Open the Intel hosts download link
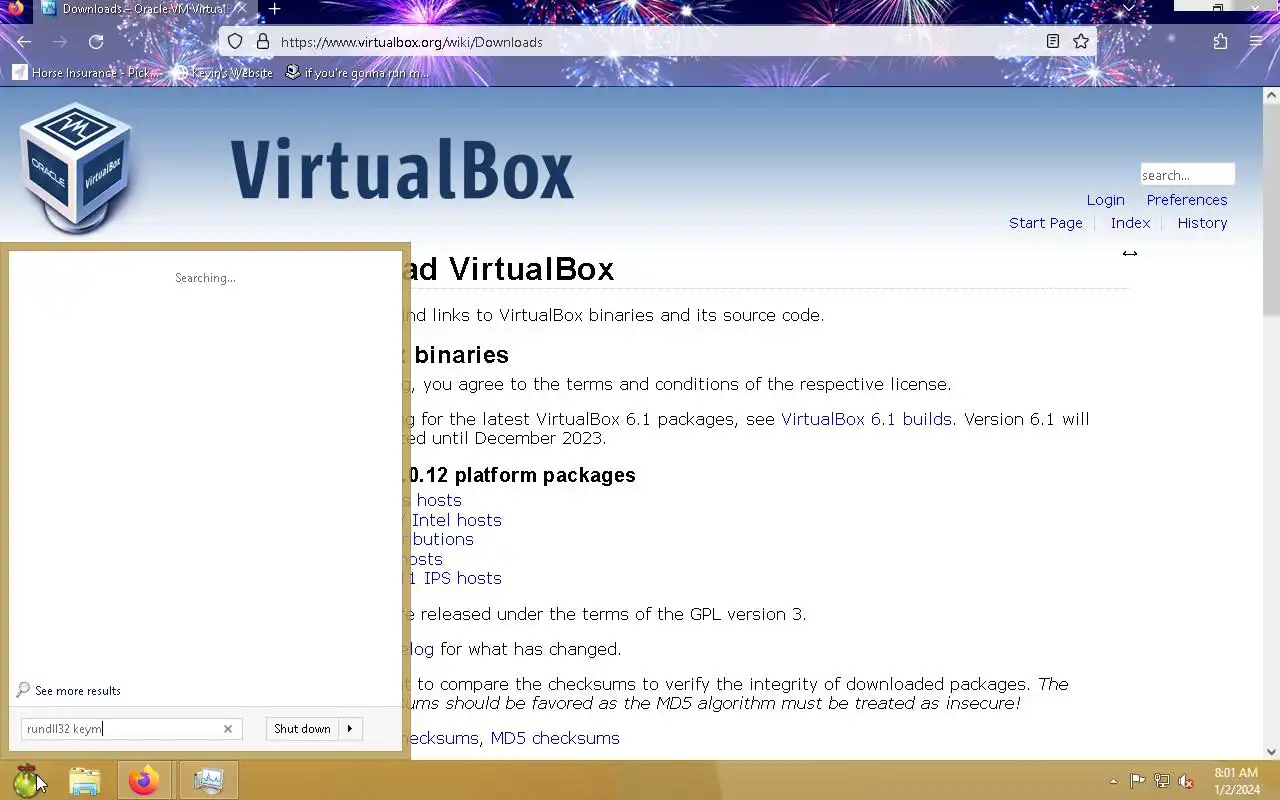This screenshot has height=800, width=1280. point(457,520)
